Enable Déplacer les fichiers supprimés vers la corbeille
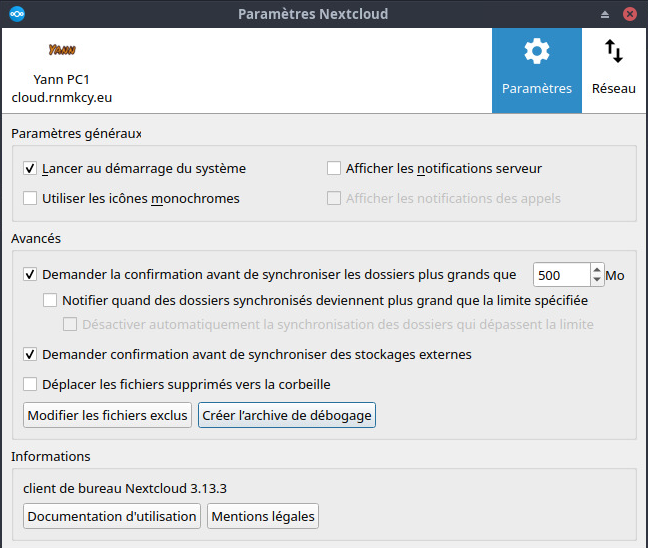This screenshot has width=648, height=548. pos(31,385)
